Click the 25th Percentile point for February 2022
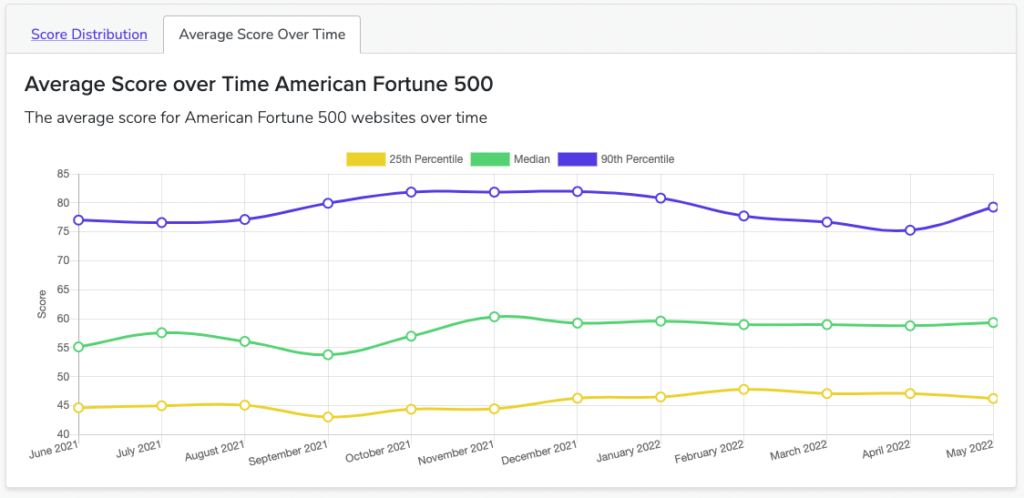 click(x=744, y=389)
